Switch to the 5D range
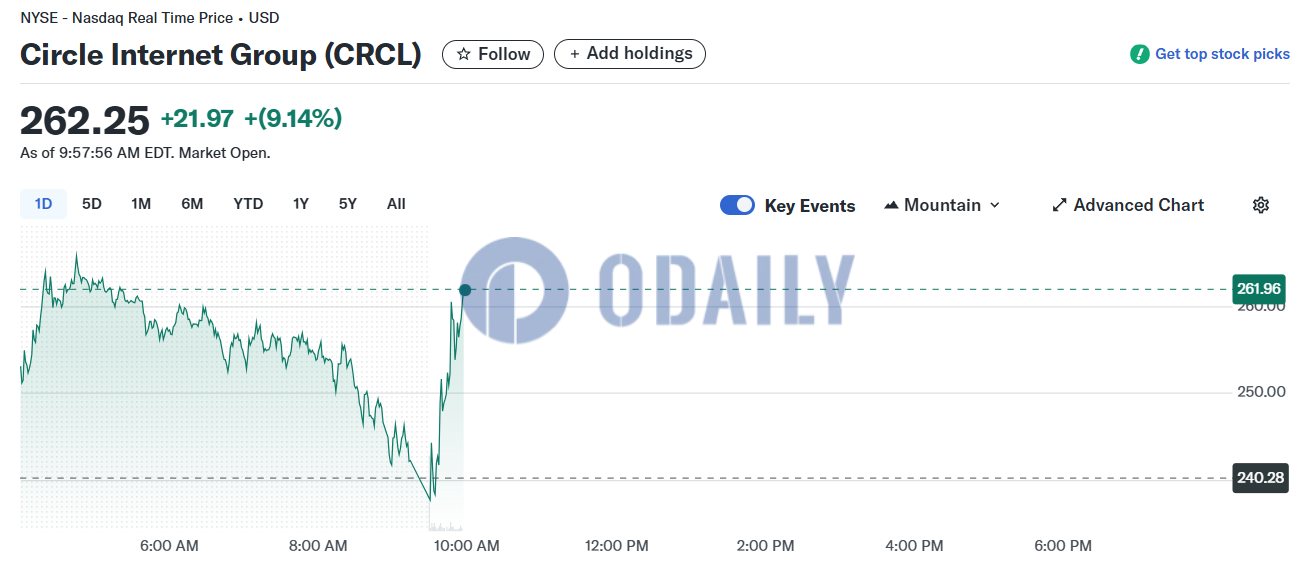 point(92,204)
